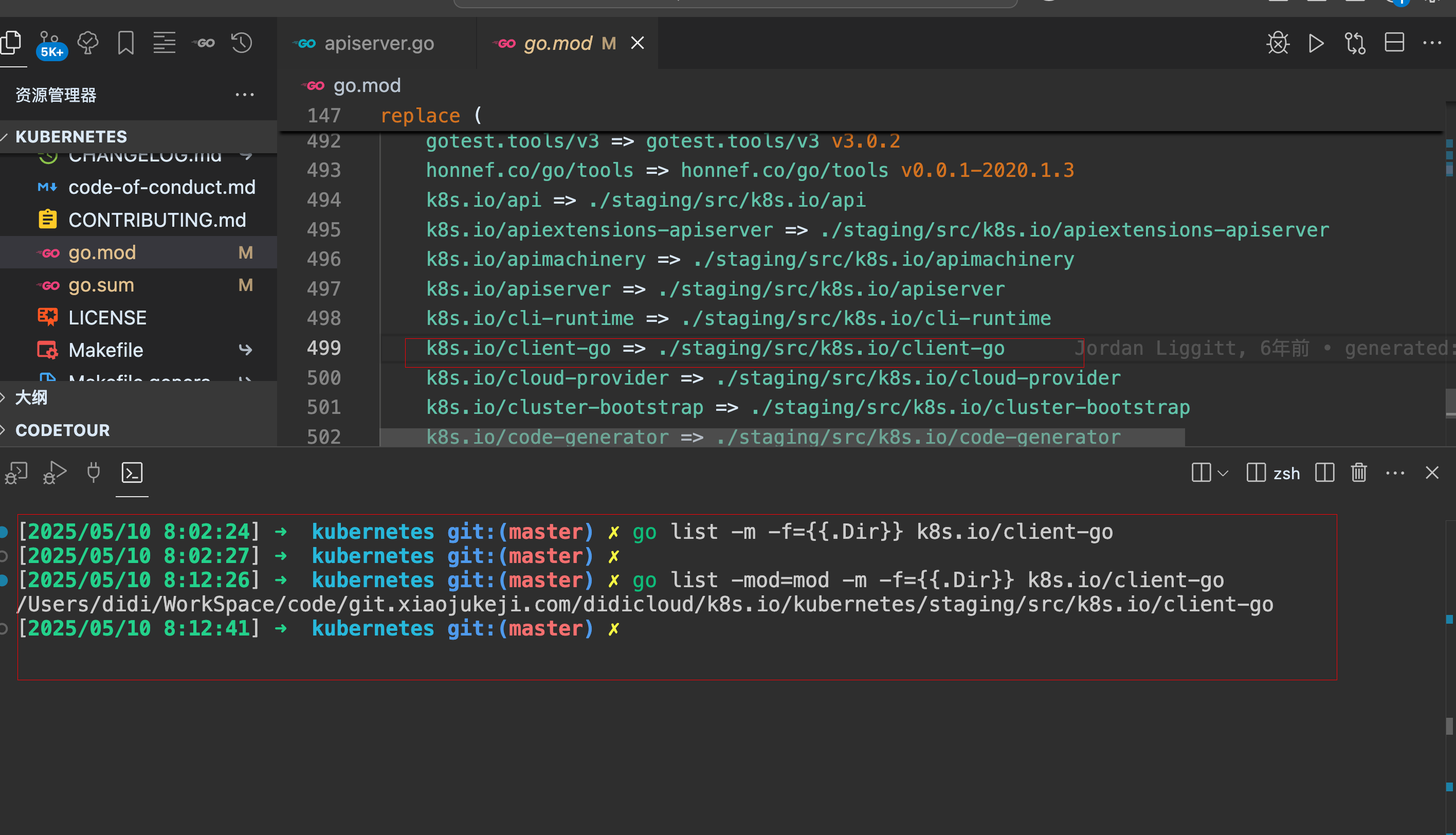Click the k8s.io/apimachinery replace line
1456x835 pixels.
click(750, 259)
